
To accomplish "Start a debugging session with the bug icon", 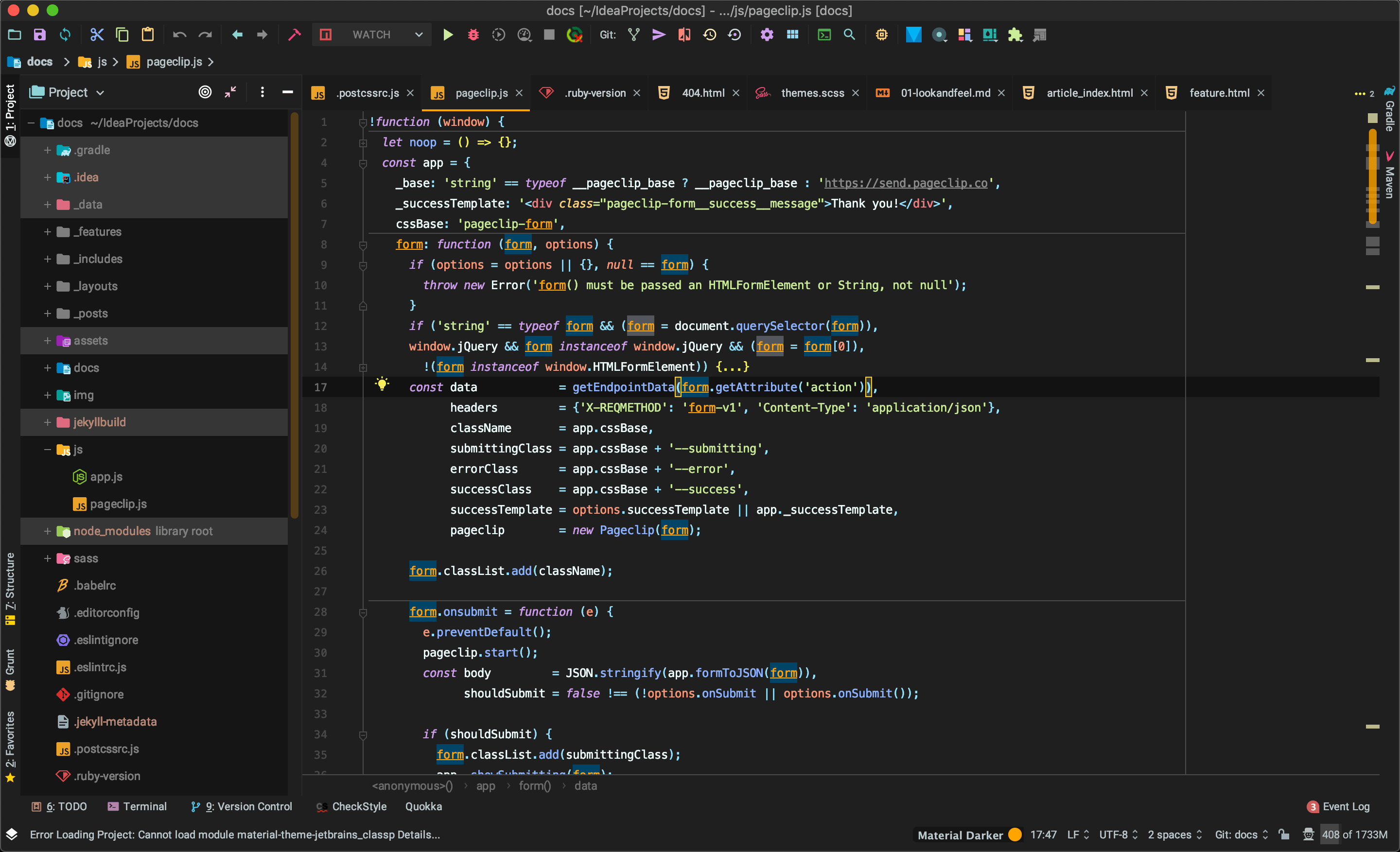I will pos(472,35).
